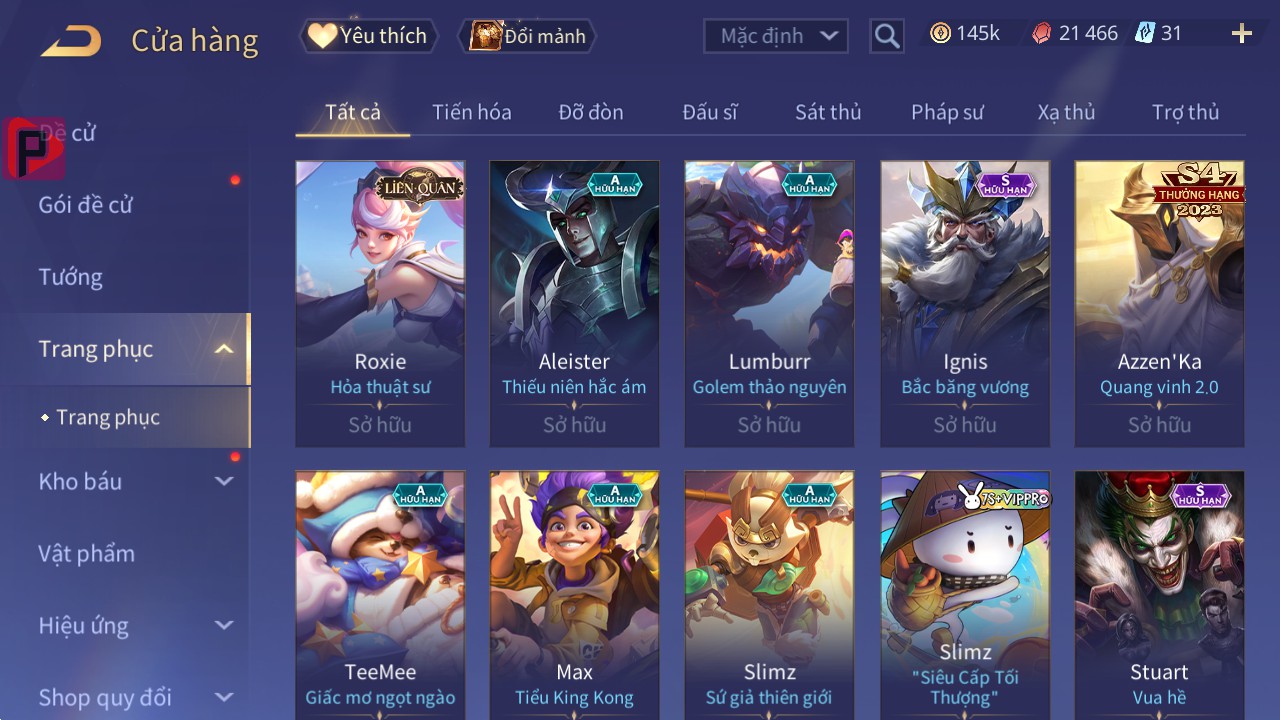1280x720 pixels.
Task: Switch to the Sát thủ tab
Action: point(828,112)
